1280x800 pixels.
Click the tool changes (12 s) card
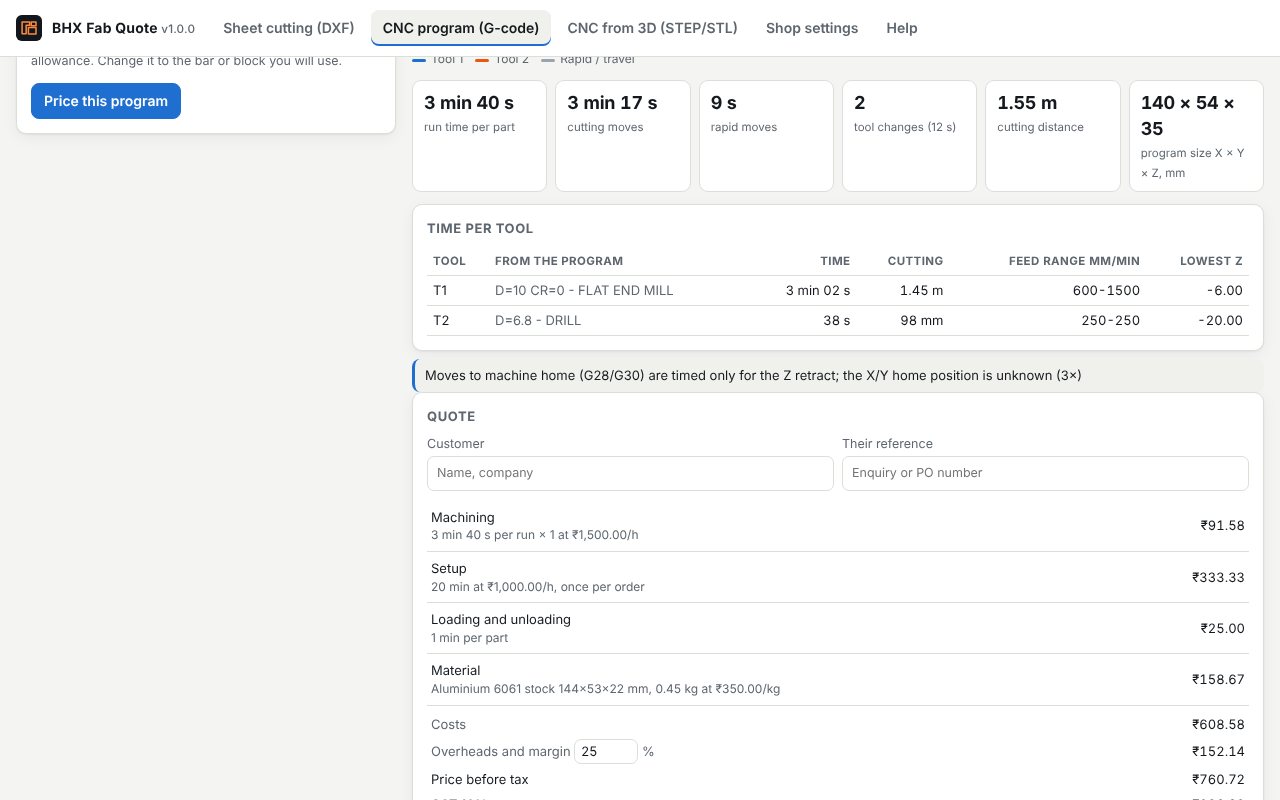coord(909,136)
